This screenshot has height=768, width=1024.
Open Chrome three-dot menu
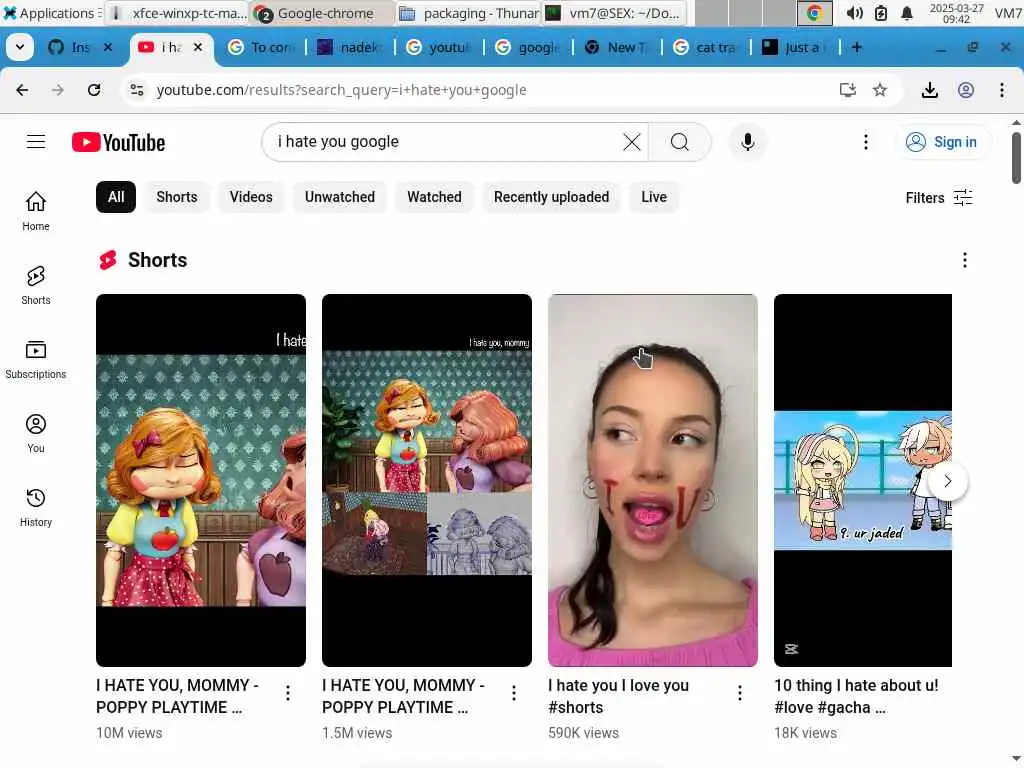point(1002,90)
